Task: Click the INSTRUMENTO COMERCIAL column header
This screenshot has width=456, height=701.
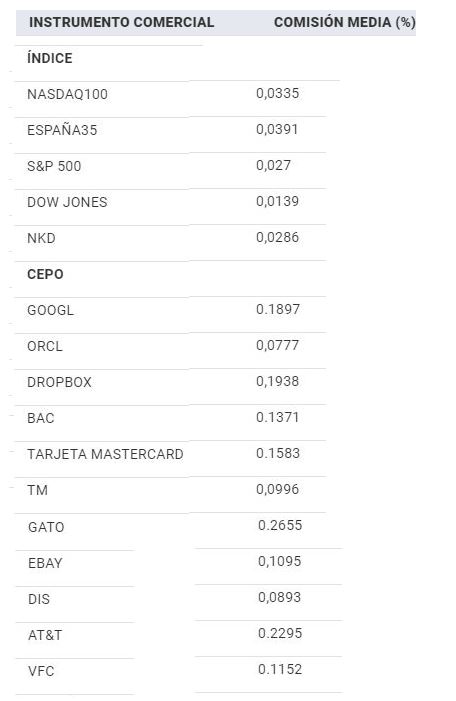Action: 121,22
